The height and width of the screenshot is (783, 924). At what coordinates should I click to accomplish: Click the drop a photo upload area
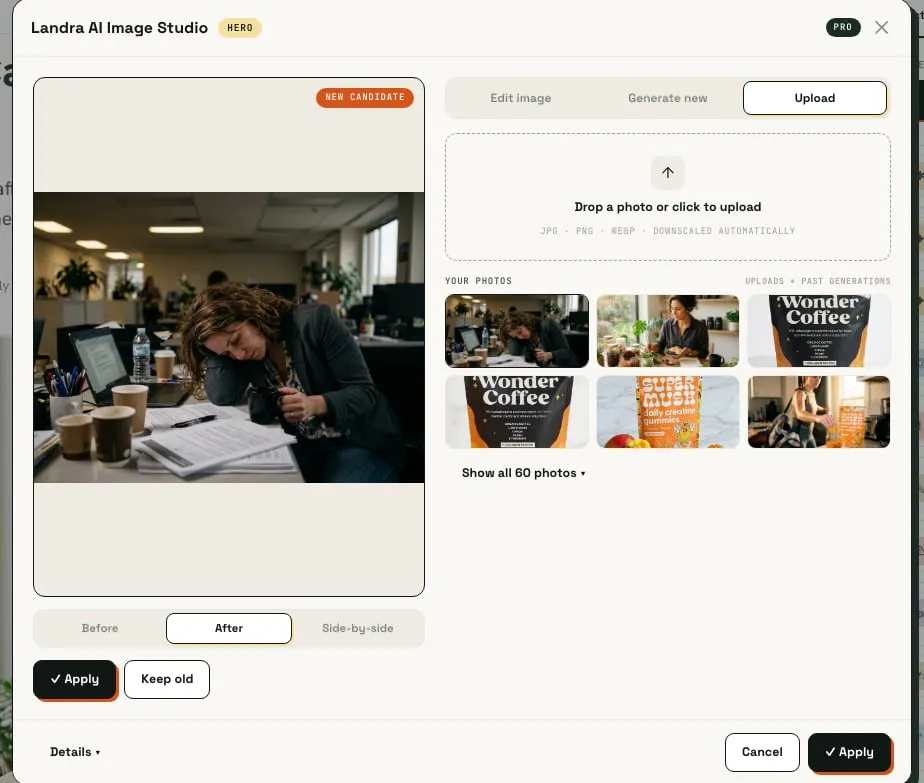point(667,197)
